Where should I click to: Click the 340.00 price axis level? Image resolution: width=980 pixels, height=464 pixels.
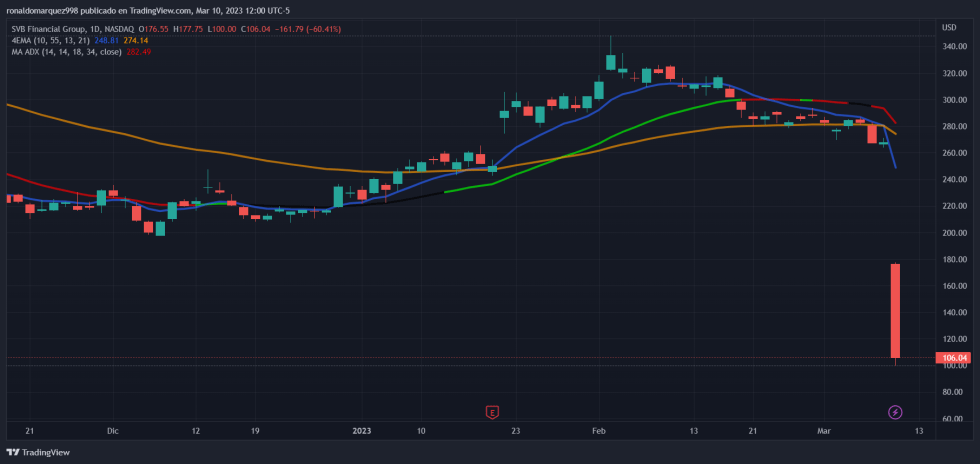tap(954, 47)
